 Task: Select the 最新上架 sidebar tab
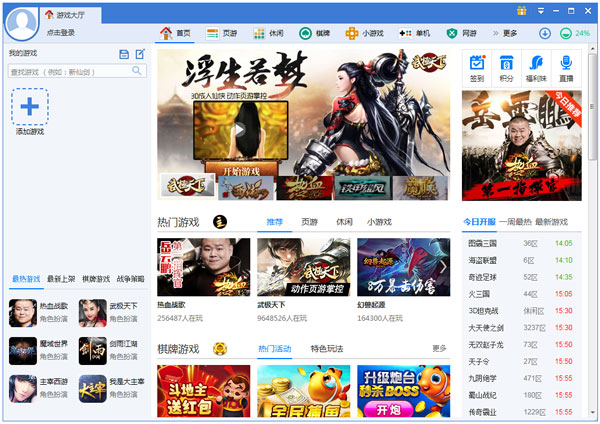pos(61,279)
